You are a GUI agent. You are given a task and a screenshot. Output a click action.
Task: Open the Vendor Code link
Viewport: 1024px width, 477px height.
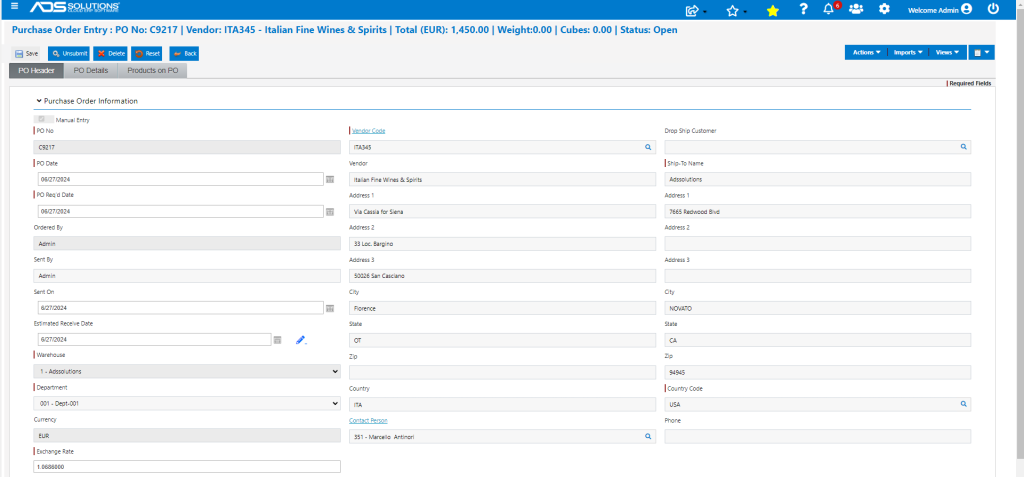point(368,131)
